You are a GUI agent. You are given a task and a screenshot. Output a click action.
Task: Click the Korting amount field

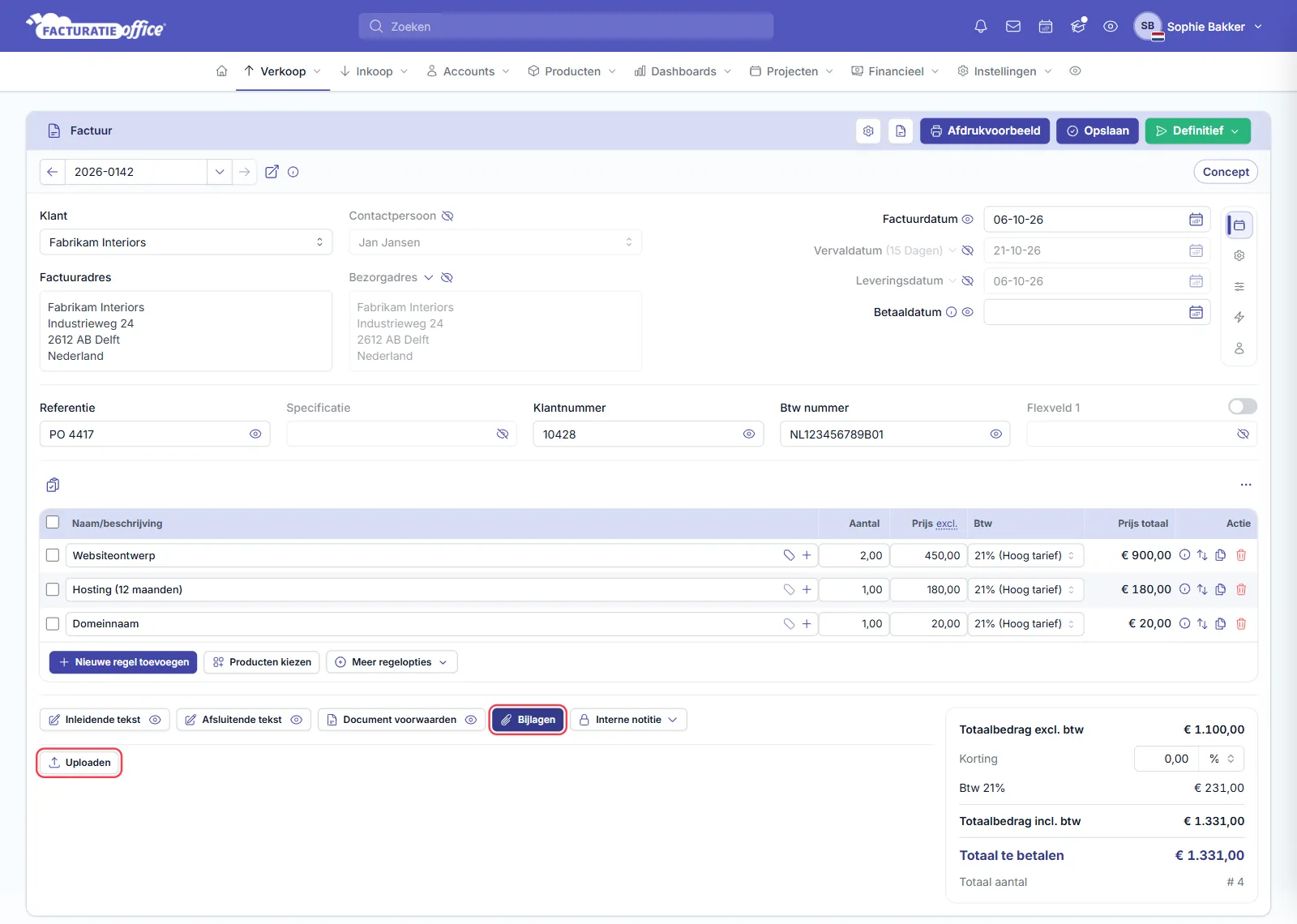(x=1166, y=759)
